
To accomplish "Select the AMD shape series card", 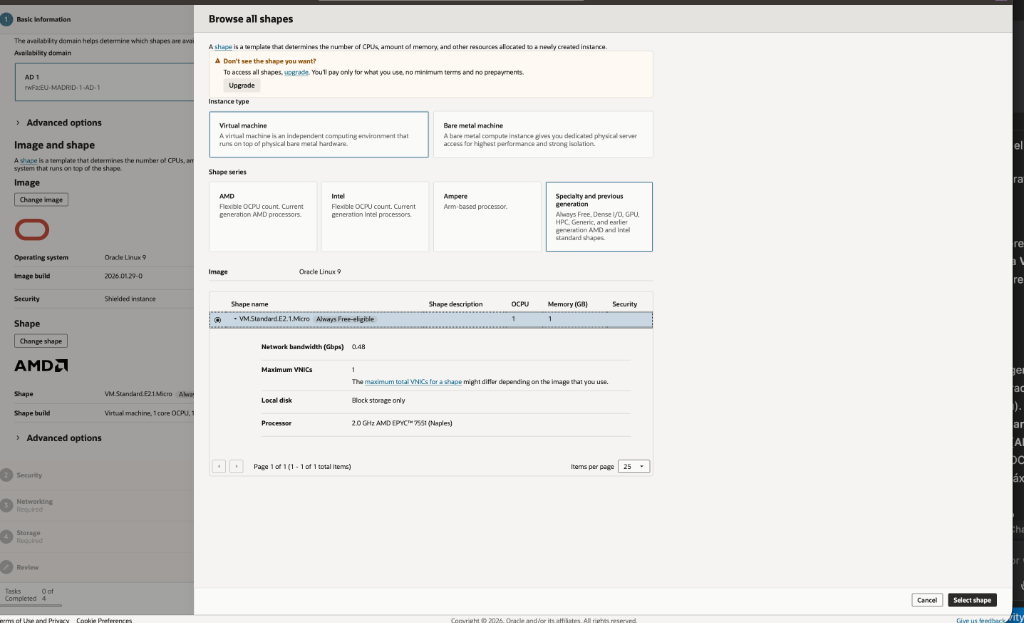I will click(262, 216).
